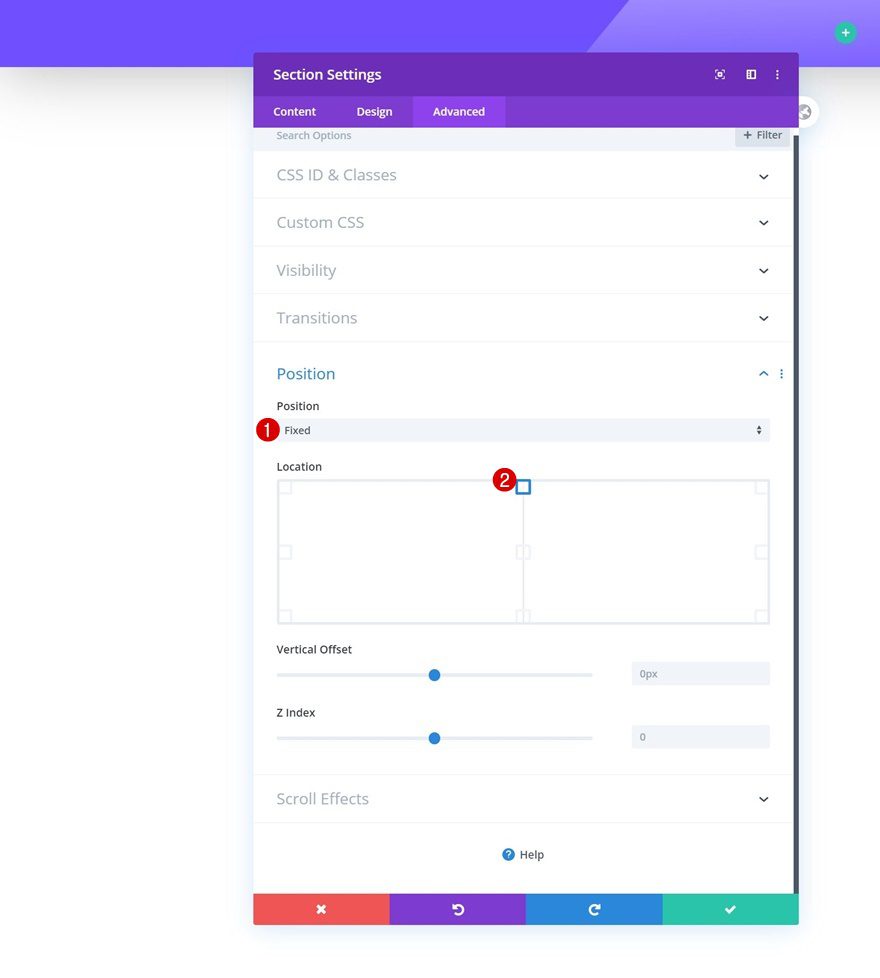This screenshot has height=978, width=880.
Task: Click the Z Index value field
Action: [700, 737]
